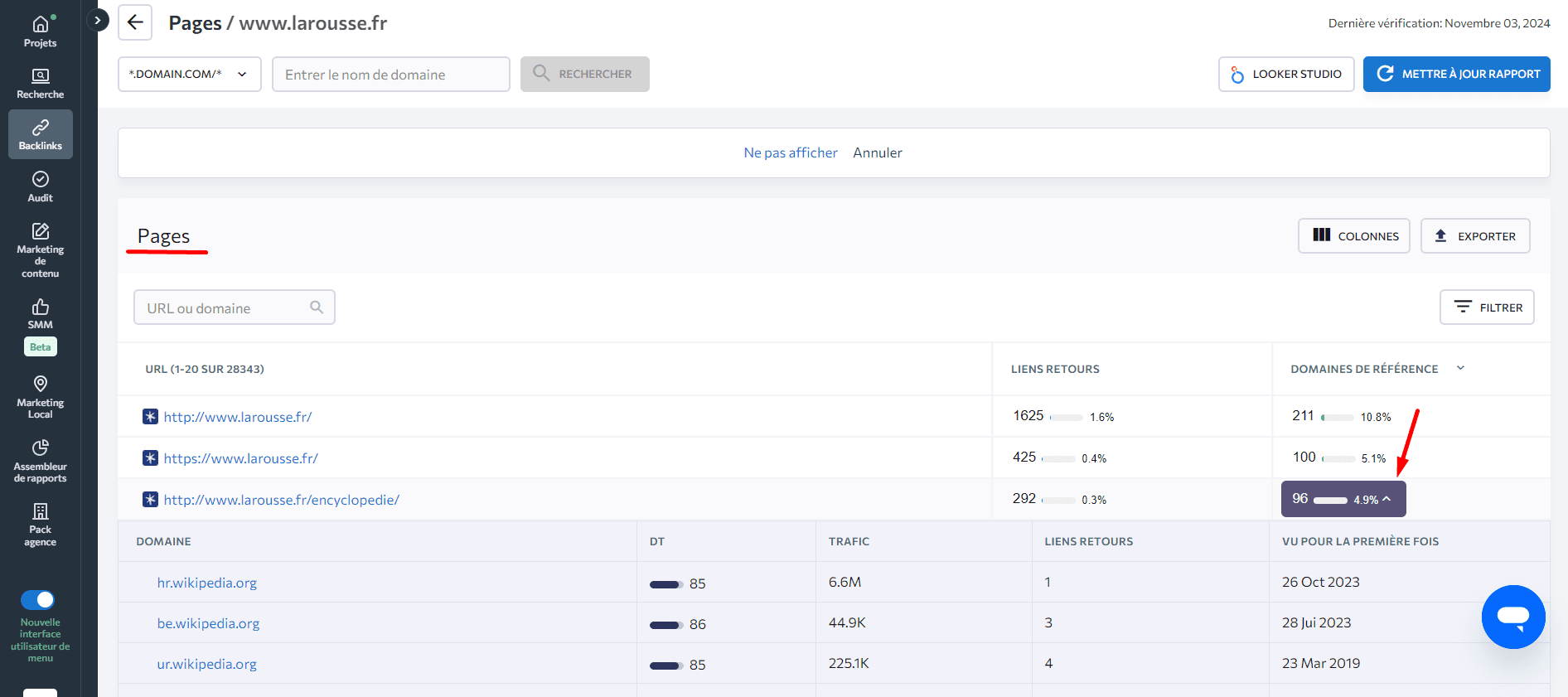
Task: Expand sidebar with the arrow chevron
Action: 98,20
